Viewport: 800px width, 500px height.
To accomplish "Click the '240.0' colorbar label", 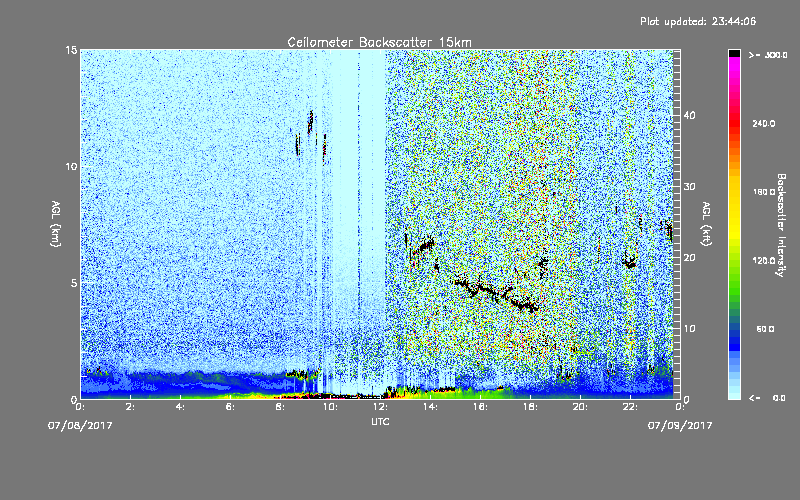I will point(764,124).
